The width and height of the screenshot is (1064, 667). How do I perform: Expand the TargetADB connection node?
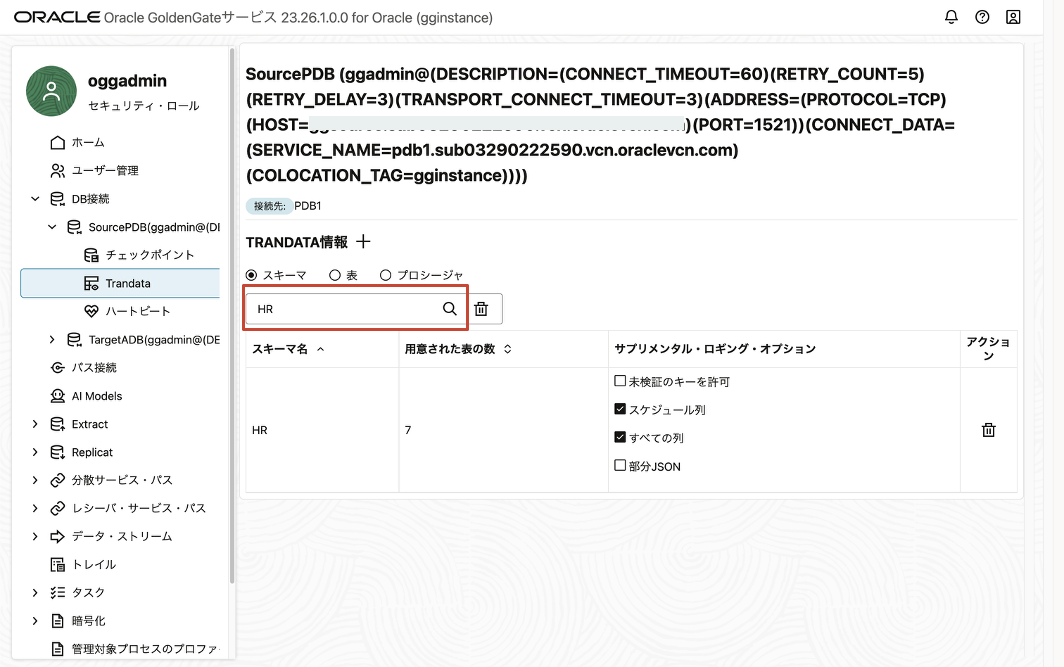52,340
